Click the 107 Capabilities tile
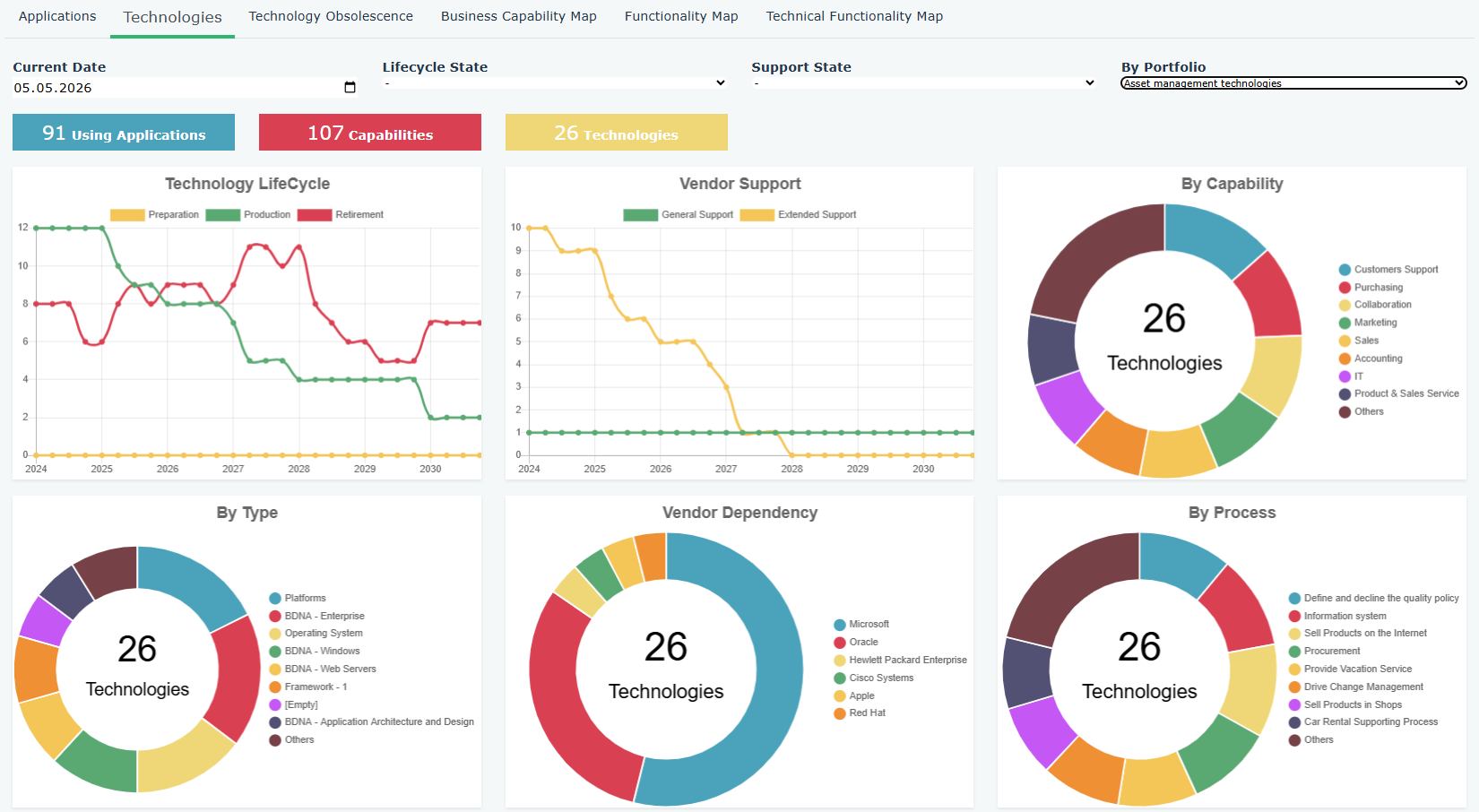 [370, 133]
